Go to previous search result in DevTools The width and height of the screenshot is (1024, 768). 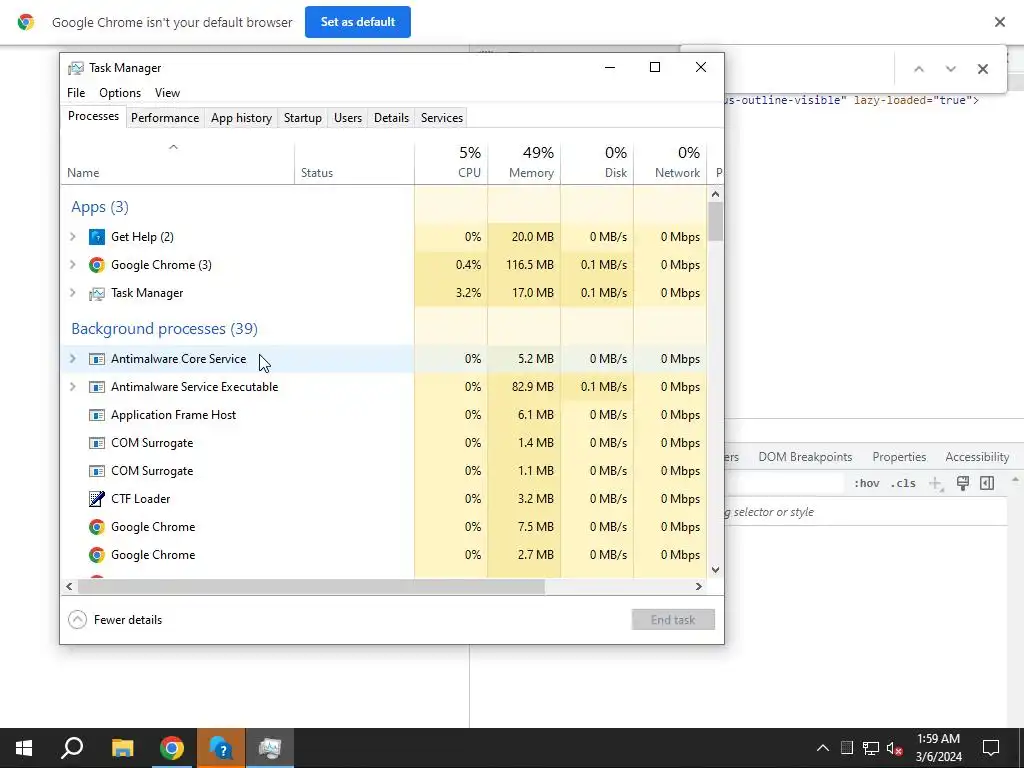tap(919, 69)
